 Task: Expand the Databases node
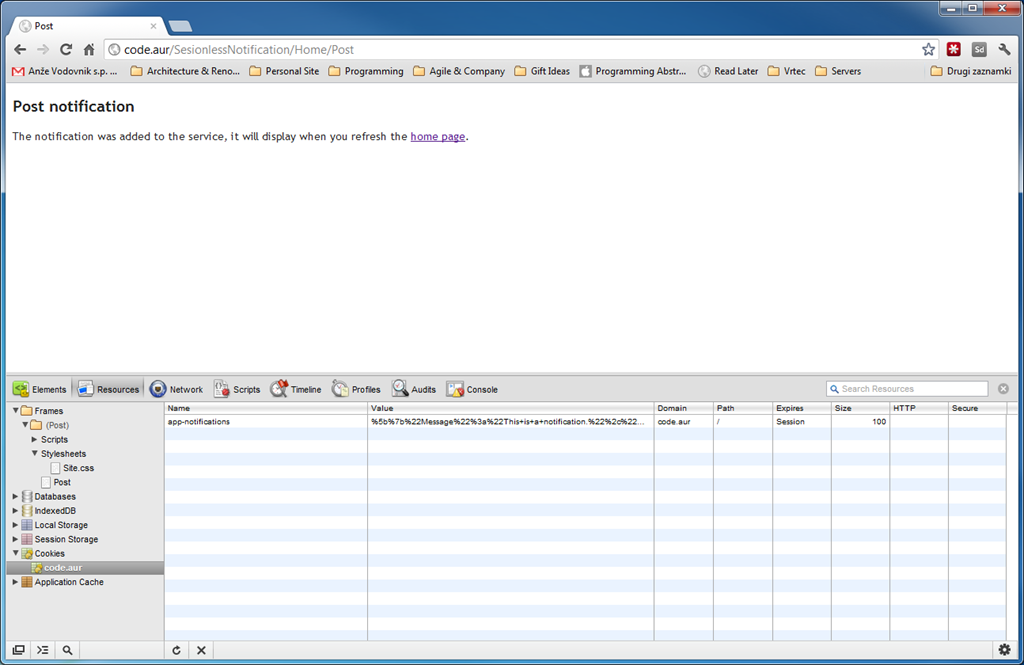pos(16,496)
